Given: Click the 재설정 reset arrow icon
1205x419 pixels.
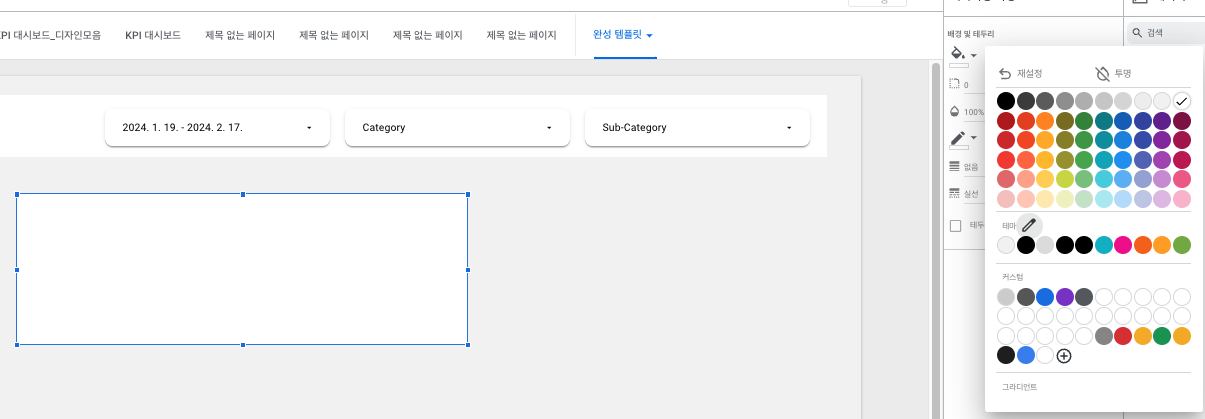Looking at the screenshot, I should click(x=1005, y=73).
